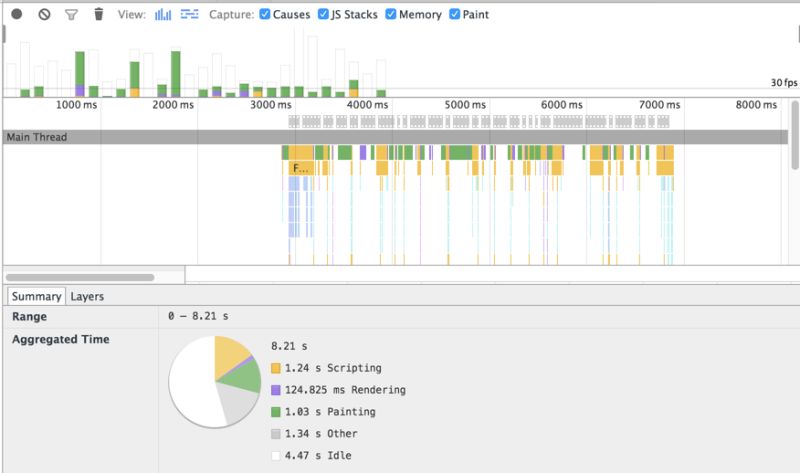
Task: Click the 4000 ms time ruler label
Action: pos(367,105)
